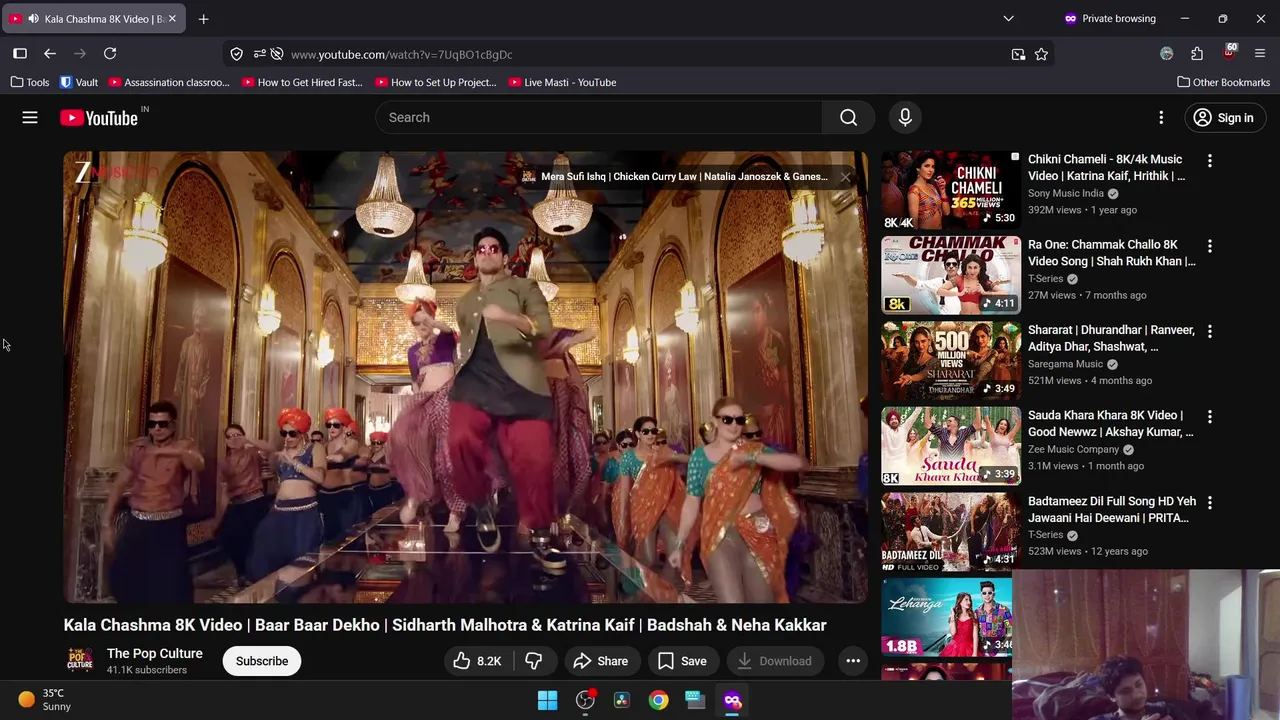Viewport: 1280px width, 720px height.
Task: Open Chammak Challo video thumbnail
Action: tap(950, 276)
